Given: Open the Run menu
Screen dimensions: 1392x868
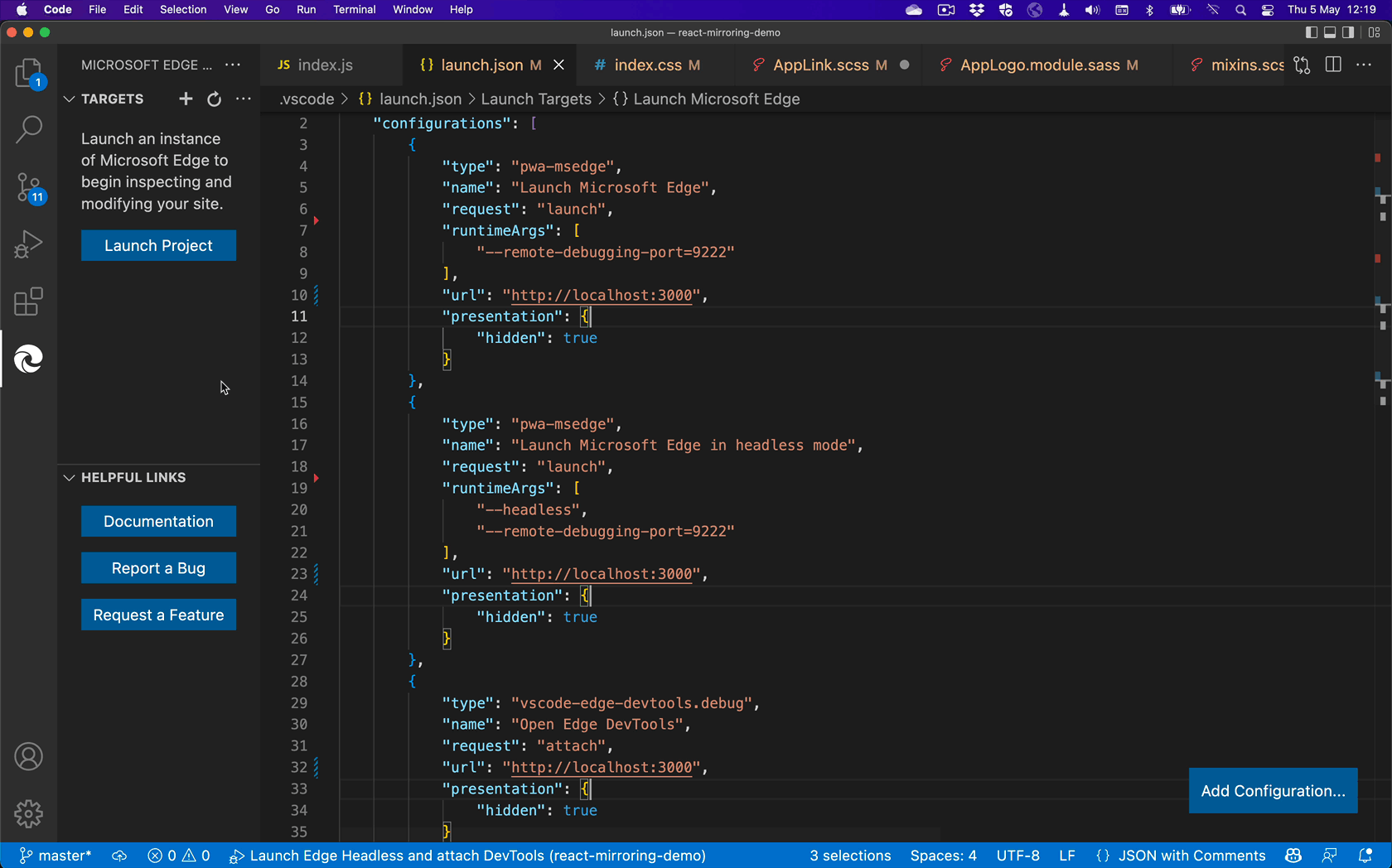Looking at the screenshot, I should tap(306, 9).
